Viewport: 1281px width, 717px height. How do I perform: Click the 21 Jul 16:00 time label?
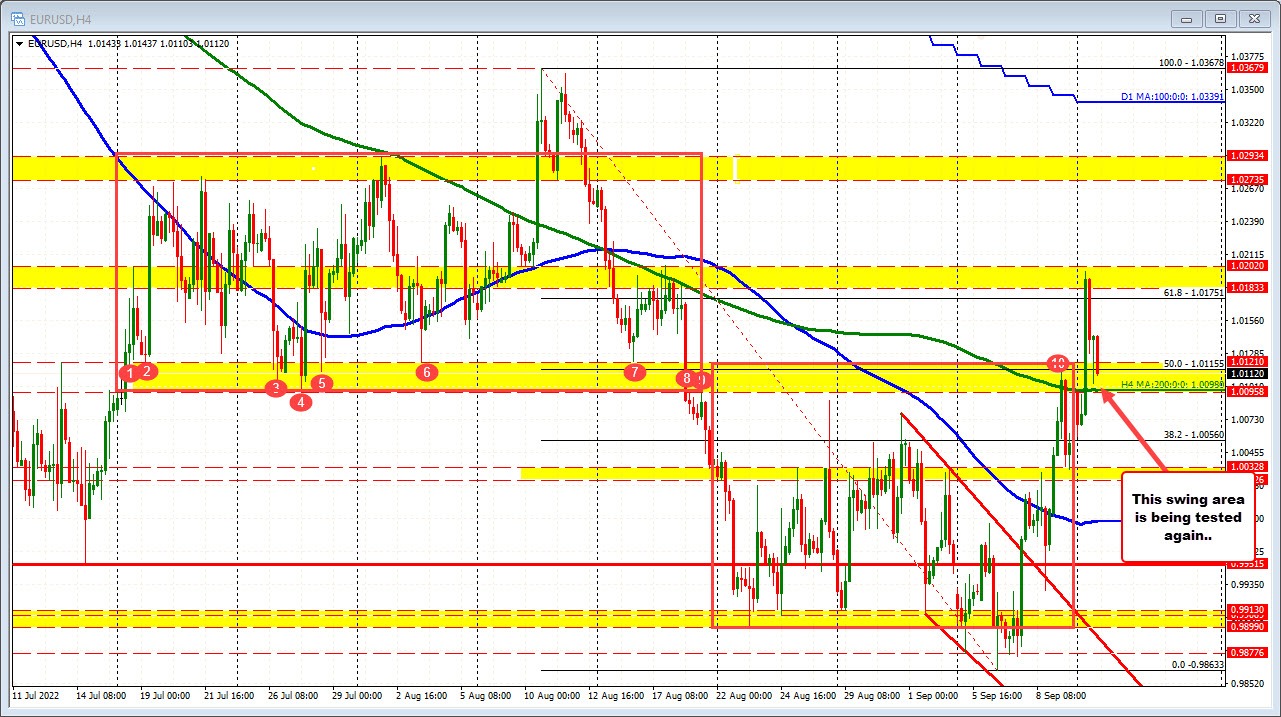coord(230,694)
